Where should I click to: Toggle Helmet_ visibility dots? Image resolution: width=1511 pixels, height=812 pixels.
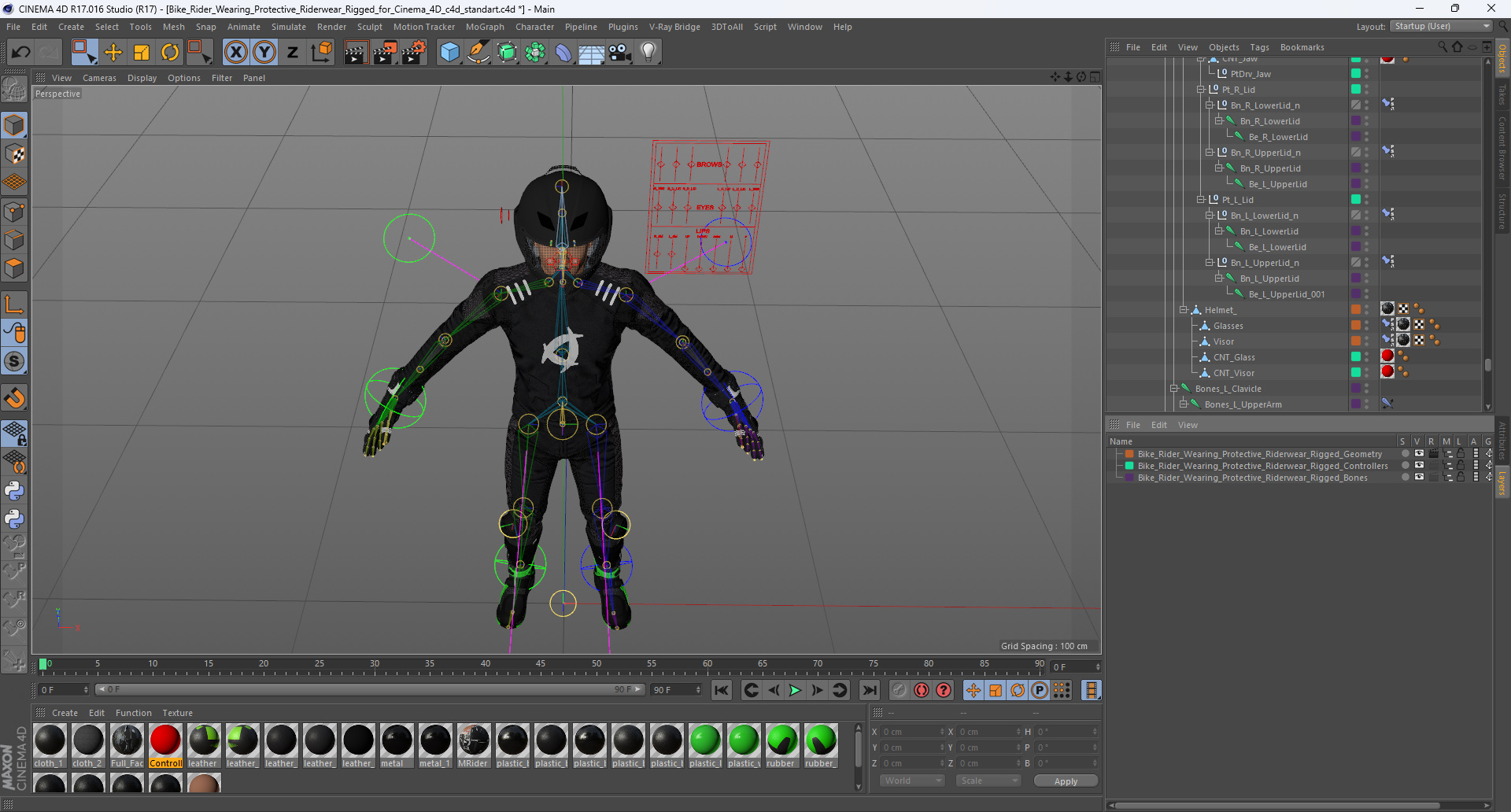pos(1367,310)
